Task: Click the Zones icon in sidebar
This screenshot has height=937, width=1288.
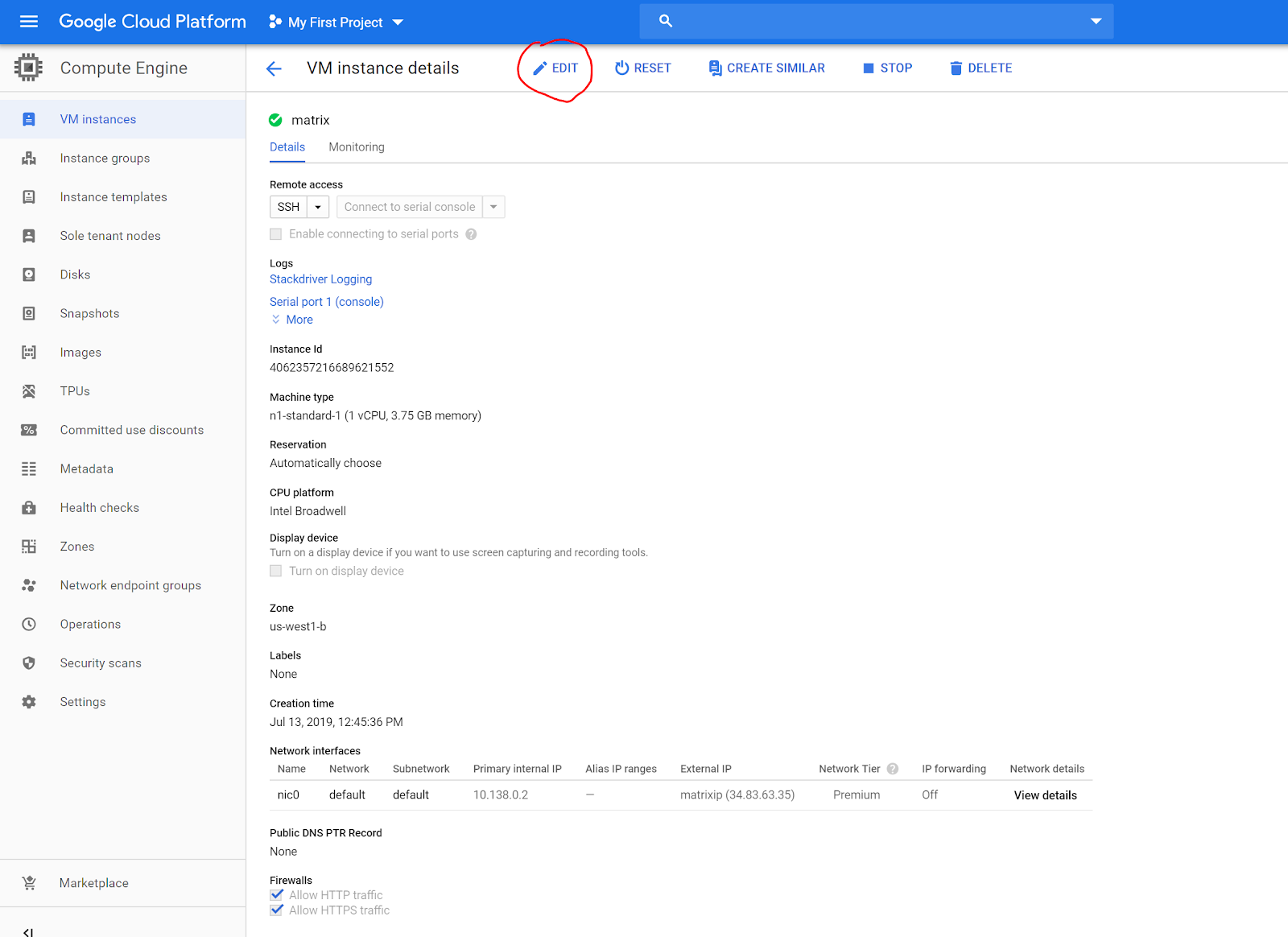Action: [29, 547]
